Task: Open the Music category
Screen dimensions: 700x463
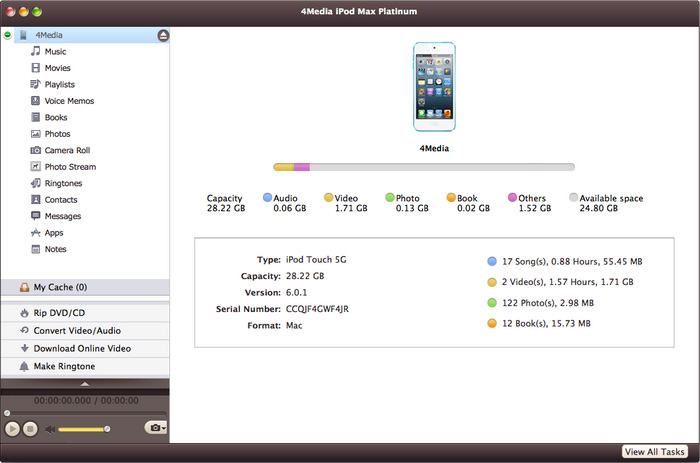Action: (55, 51)
